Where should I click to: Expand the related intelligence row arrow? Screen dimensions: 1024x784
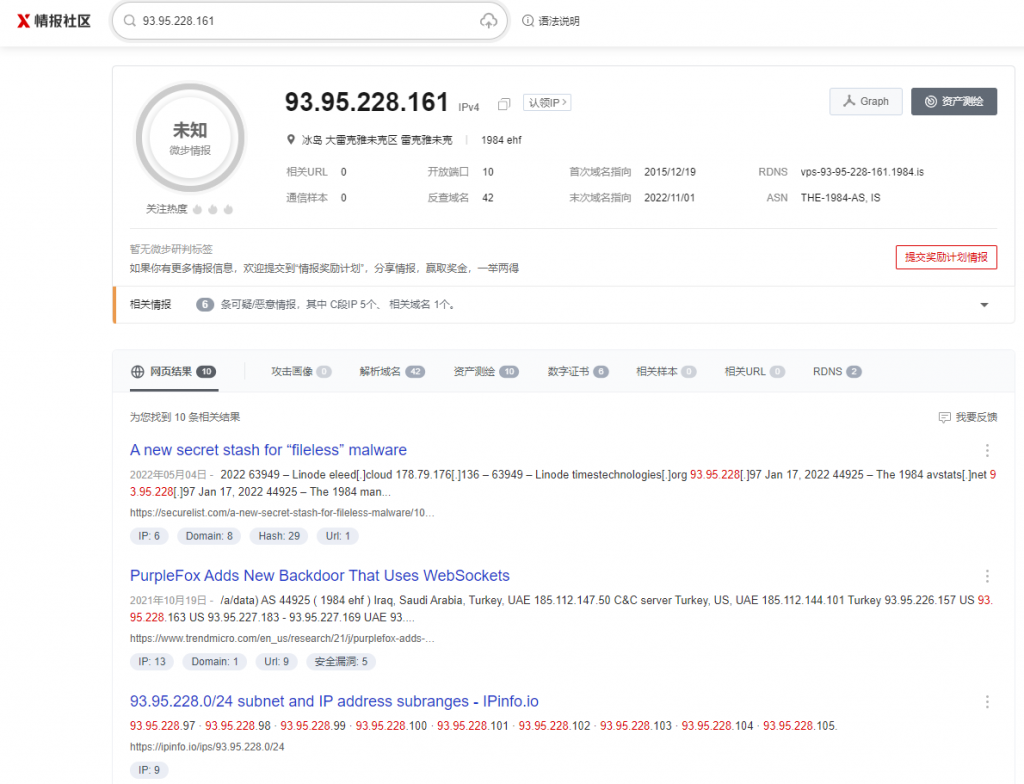coord(984,304)
